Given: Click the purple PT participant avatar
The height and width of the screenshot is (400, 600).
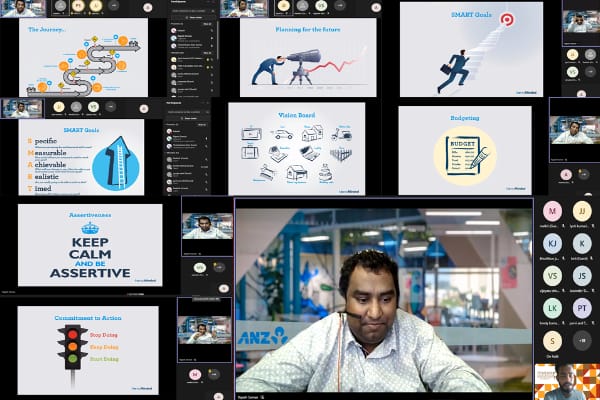Looking at the screenshot, I should pos(581,307).
